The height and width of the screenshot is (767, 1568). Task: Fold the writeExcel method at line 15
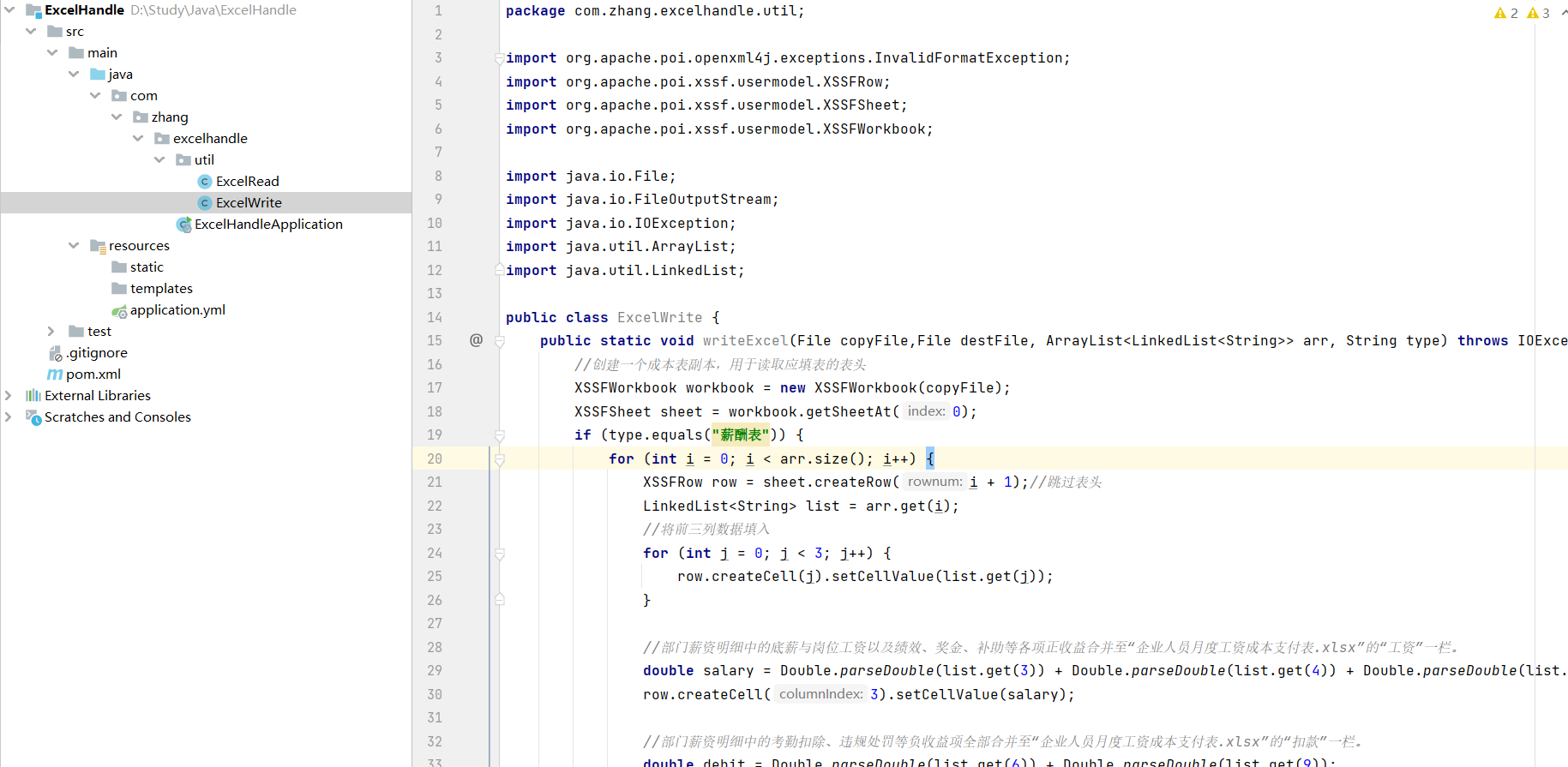pos(499,341)
